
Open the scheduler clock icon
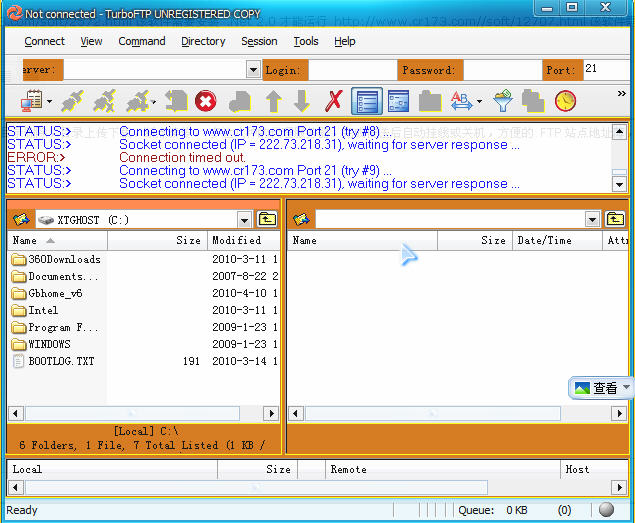(566, 101)
